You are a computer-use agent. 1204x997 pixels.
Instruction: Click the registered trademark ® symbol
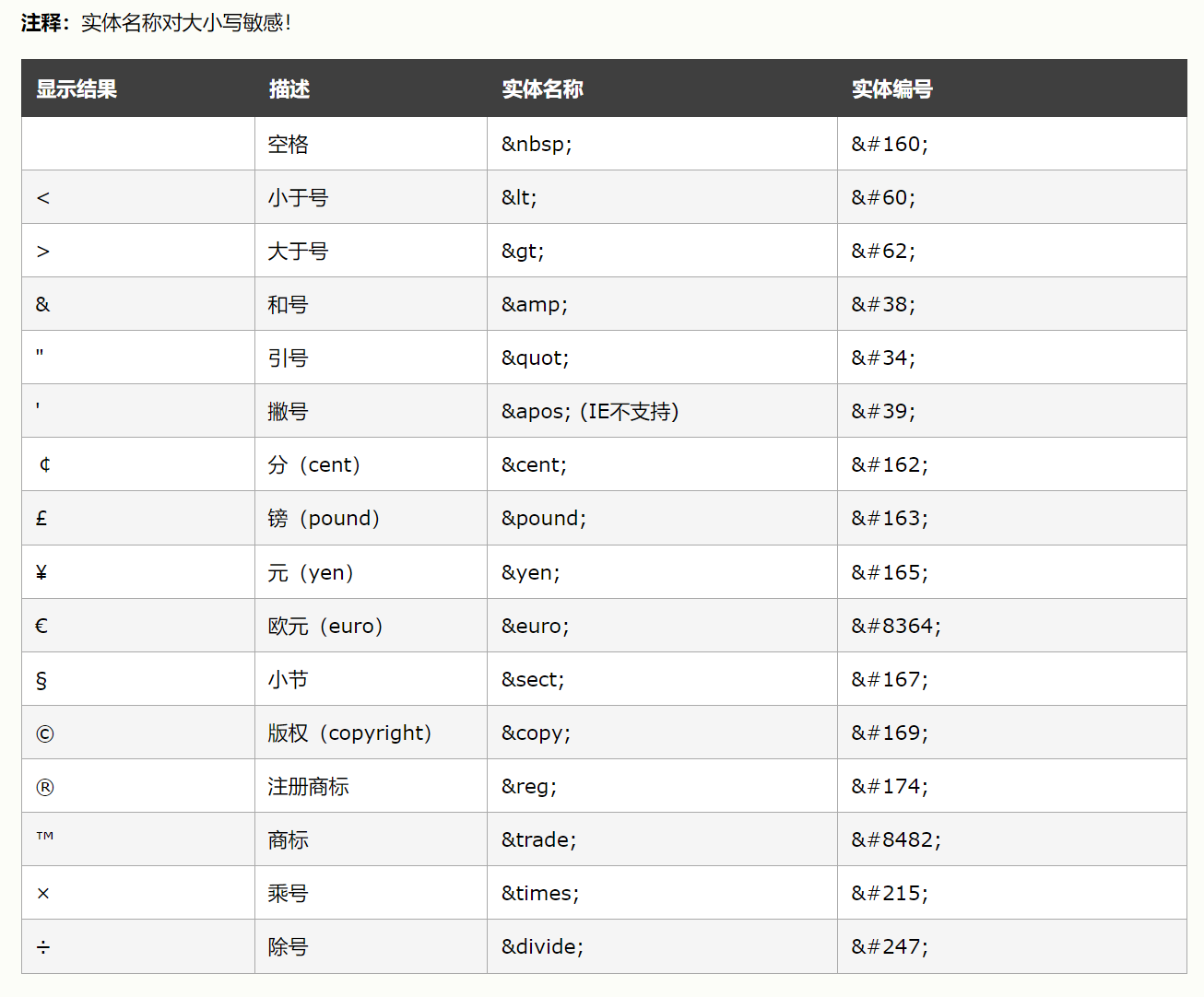(x=44, y=787)
